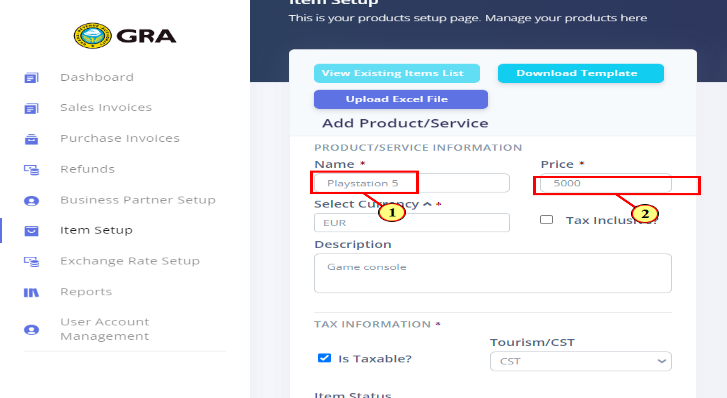
Task: Click the Exchange Rate Setup icon
Action: click(31, 262)
